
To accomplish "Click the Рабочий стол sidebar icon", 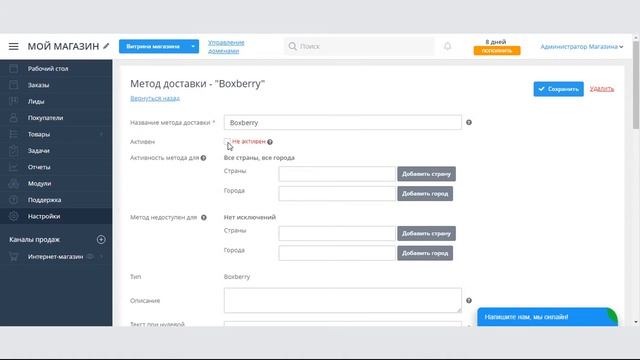I will click(13, 69).
